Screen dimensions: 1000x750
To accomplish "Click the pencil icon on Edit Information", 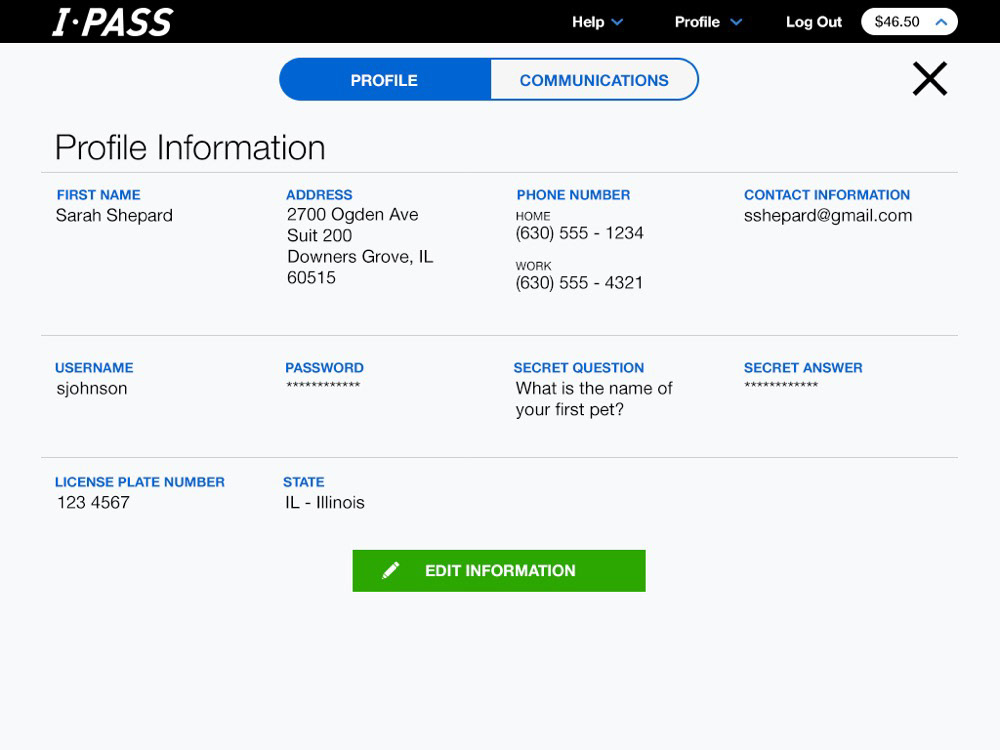I will pyautogui.click(x=391, y=570).
